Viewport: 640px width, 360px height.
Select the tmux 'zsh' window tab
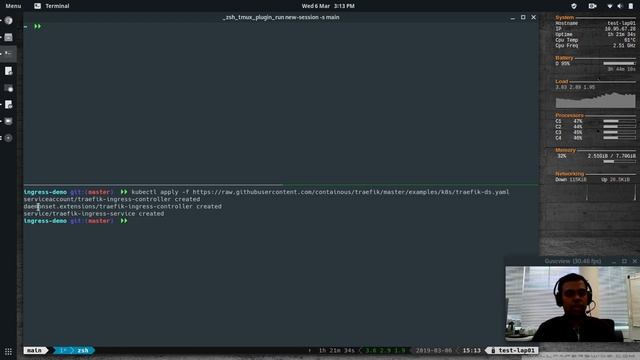(83, 350)
